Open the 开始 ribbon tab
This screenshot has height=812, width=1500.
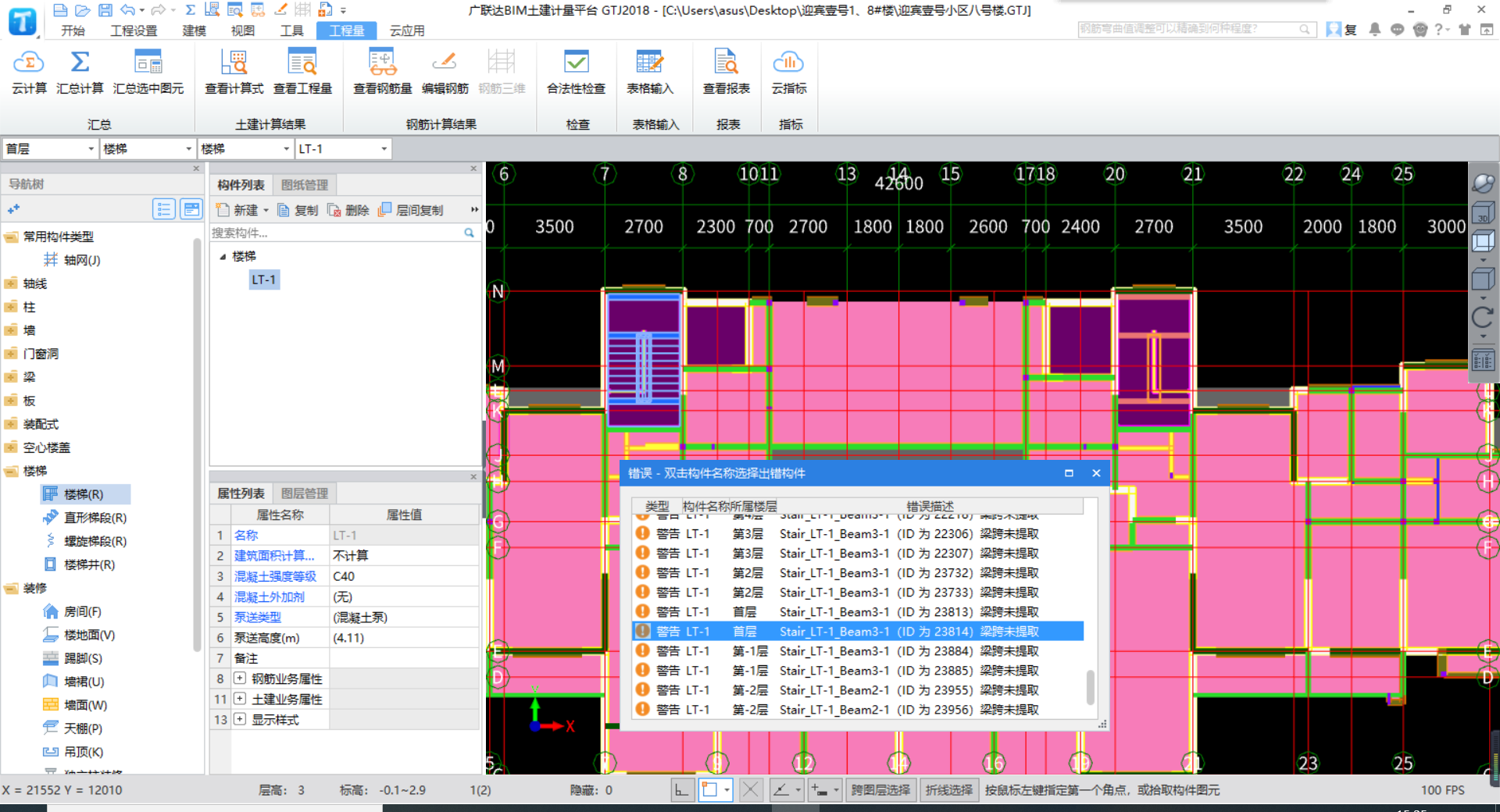(73, 30)
